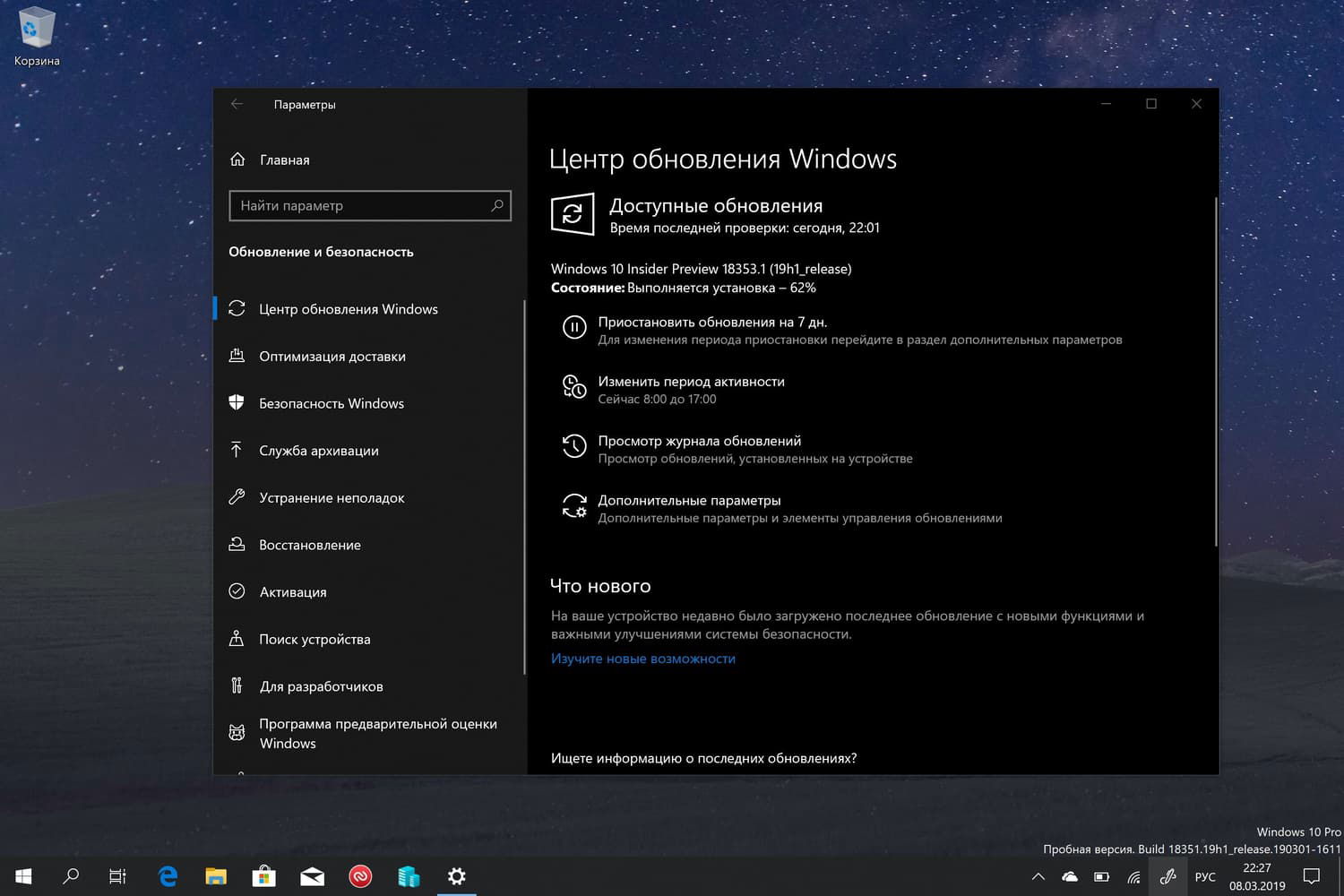Click the Устранение неполадок wrench icon
The width and height of the screenshot is (1344, 896).
point(237,497)
